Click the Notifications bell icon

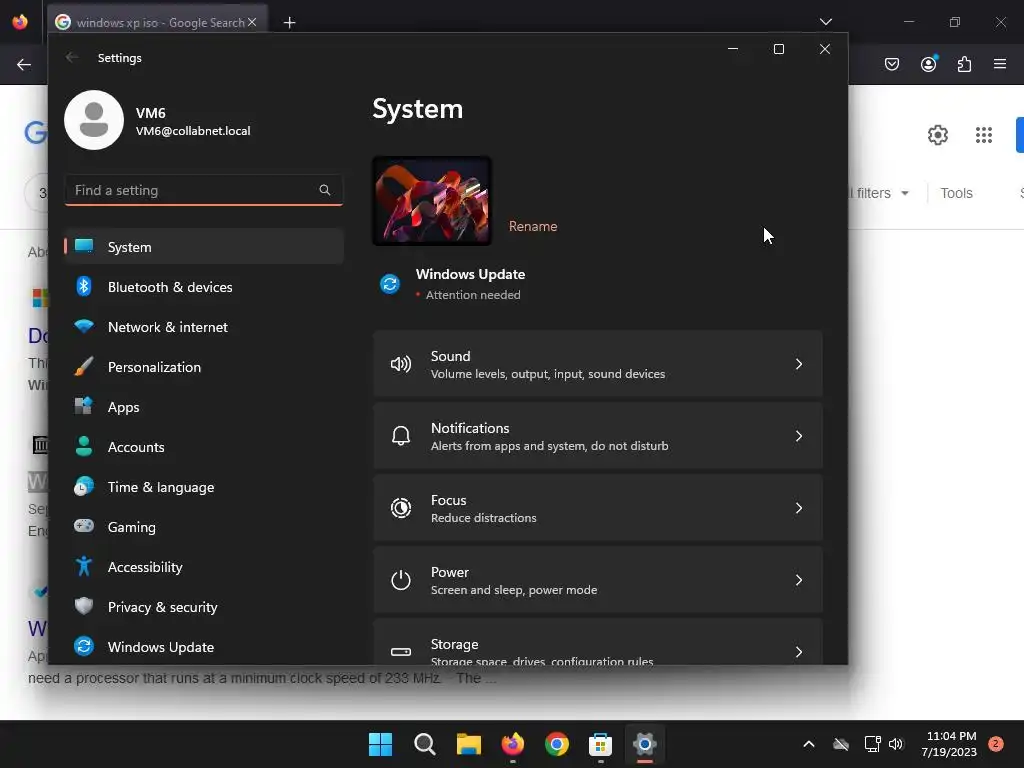coord(401,436)
